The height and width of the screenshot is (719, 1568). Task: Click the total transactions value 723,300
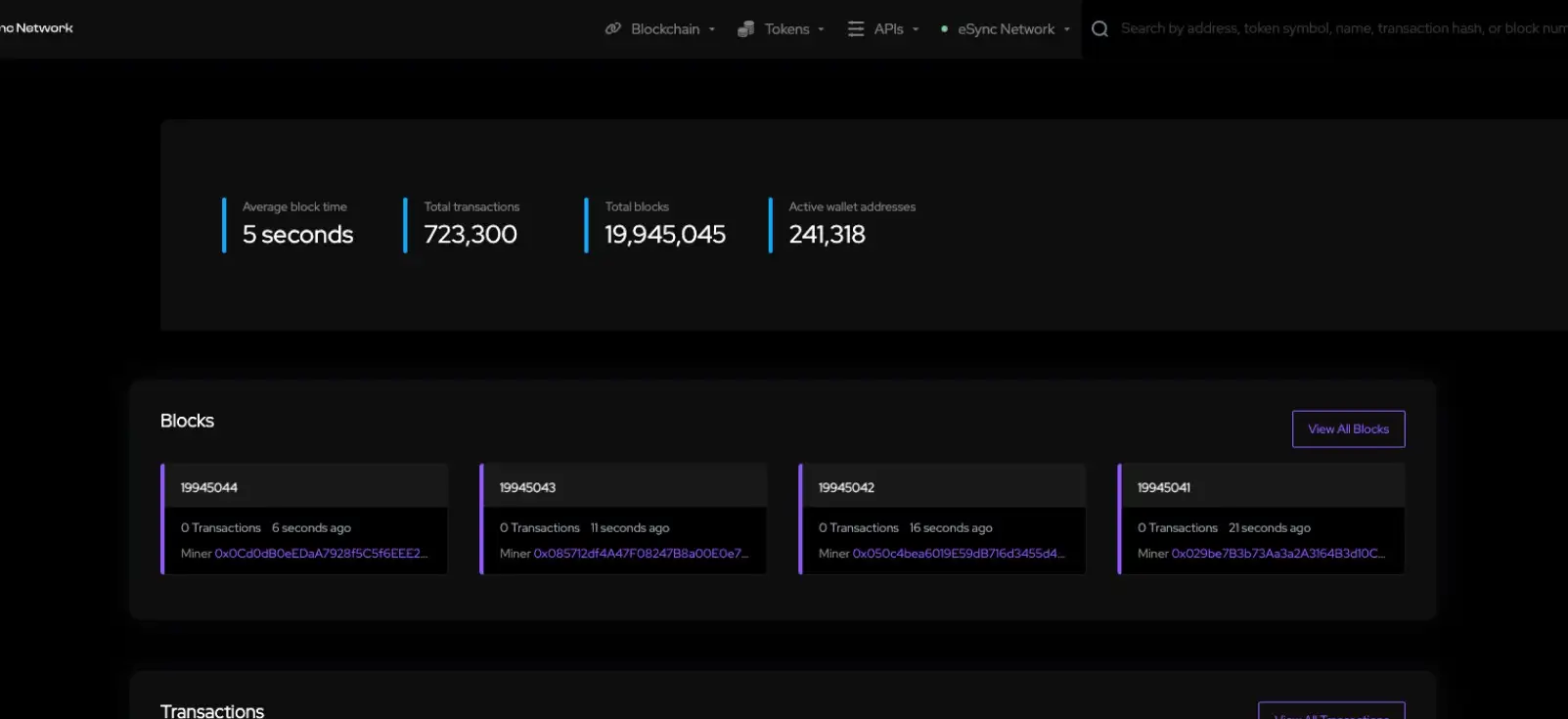[x=470, y=235]
